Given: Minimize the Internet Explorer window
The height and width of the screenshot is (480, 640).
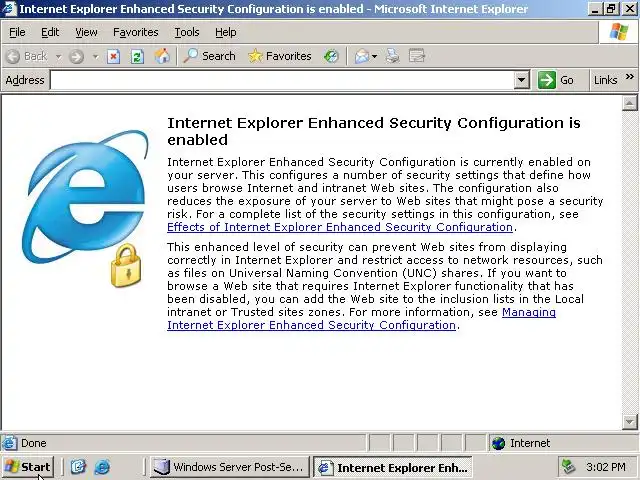Looking at the screenshot, I should pyautogui.click(x=595, y=9).
